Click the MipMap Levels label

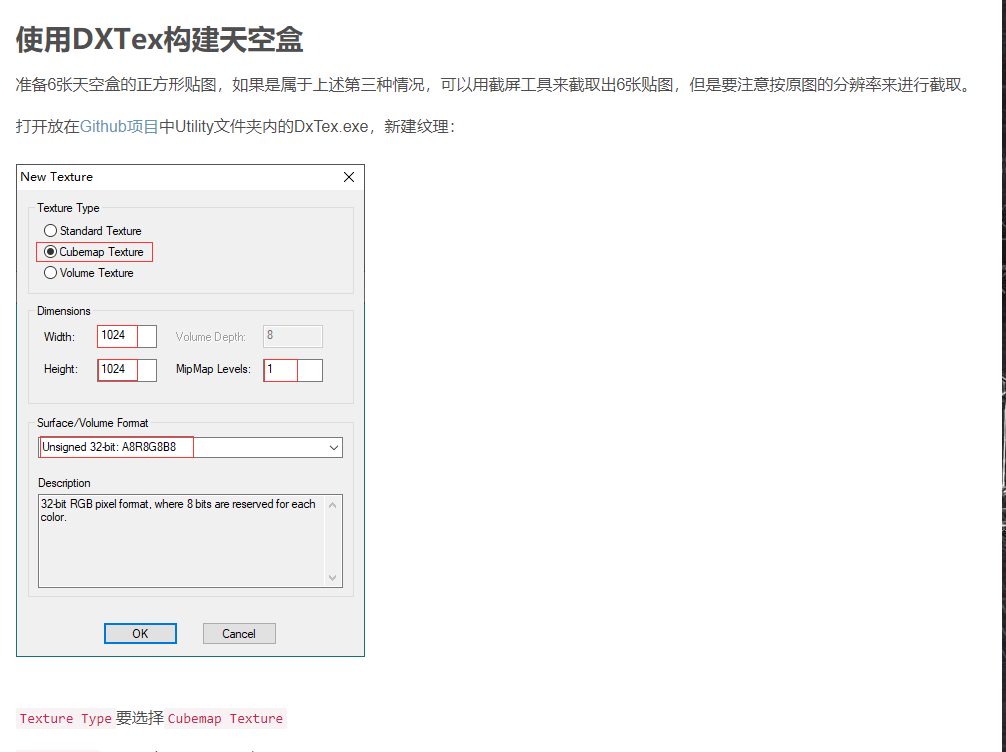[x=213, y=370]
